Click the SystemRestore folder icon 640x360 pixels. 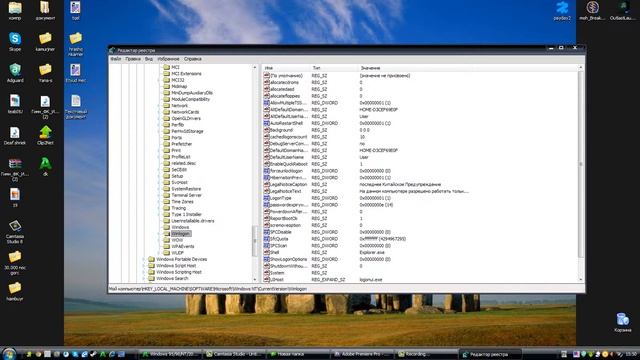pyautogui.click(x=167, y=189)
